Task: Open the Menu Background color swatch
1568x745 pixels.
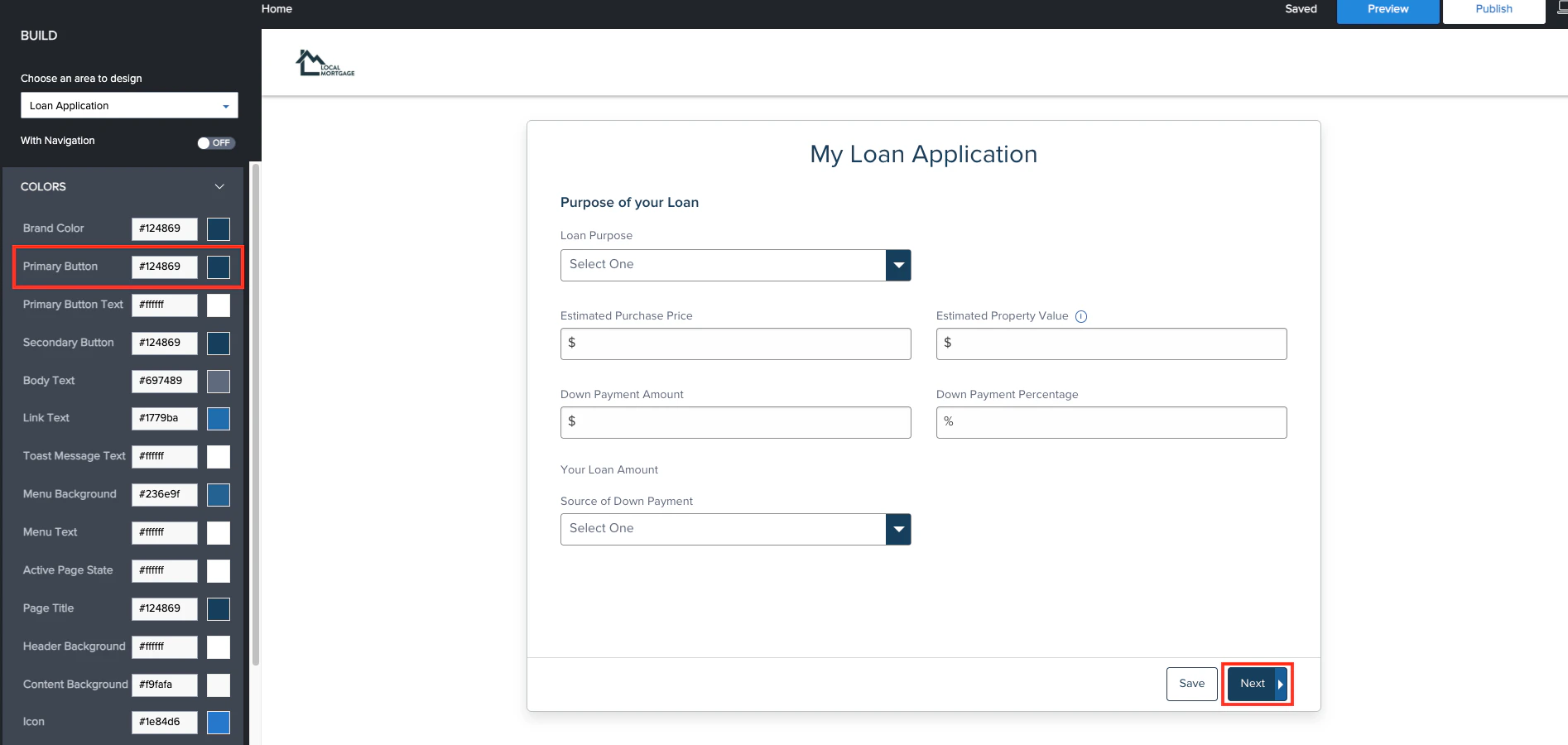Action: 218,495
